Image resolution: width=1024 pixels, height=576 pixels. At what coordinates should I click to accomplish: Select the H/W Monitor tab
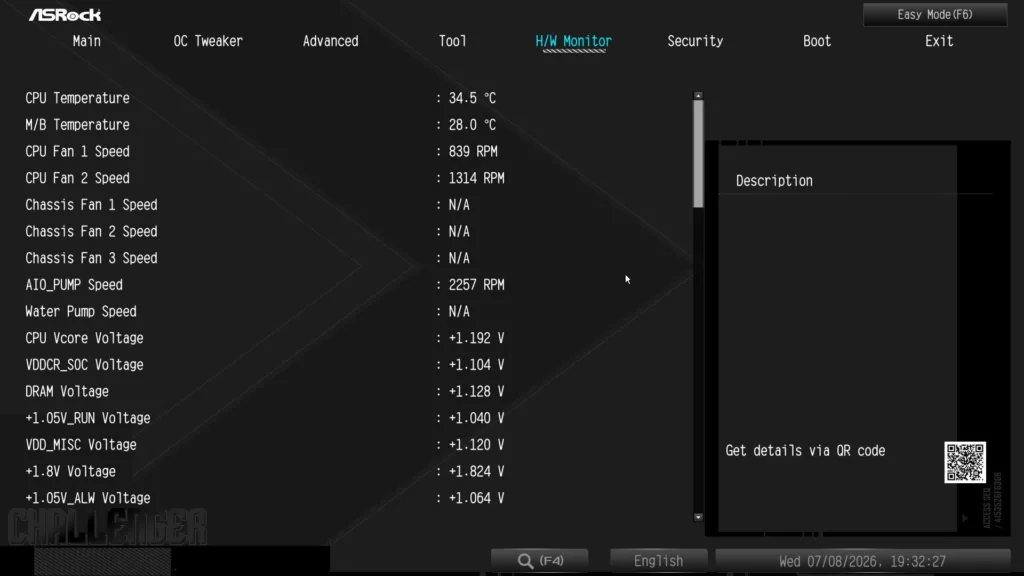[x=573, y=41]
